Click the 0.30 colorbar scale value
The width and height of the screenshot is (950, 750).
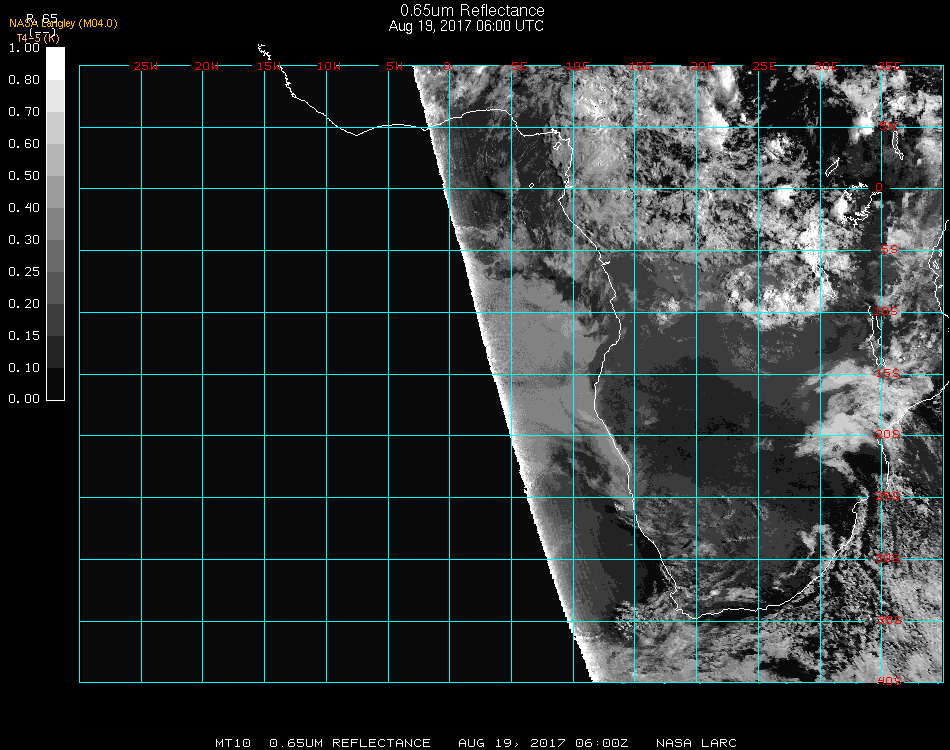click(x=24, y=241)
